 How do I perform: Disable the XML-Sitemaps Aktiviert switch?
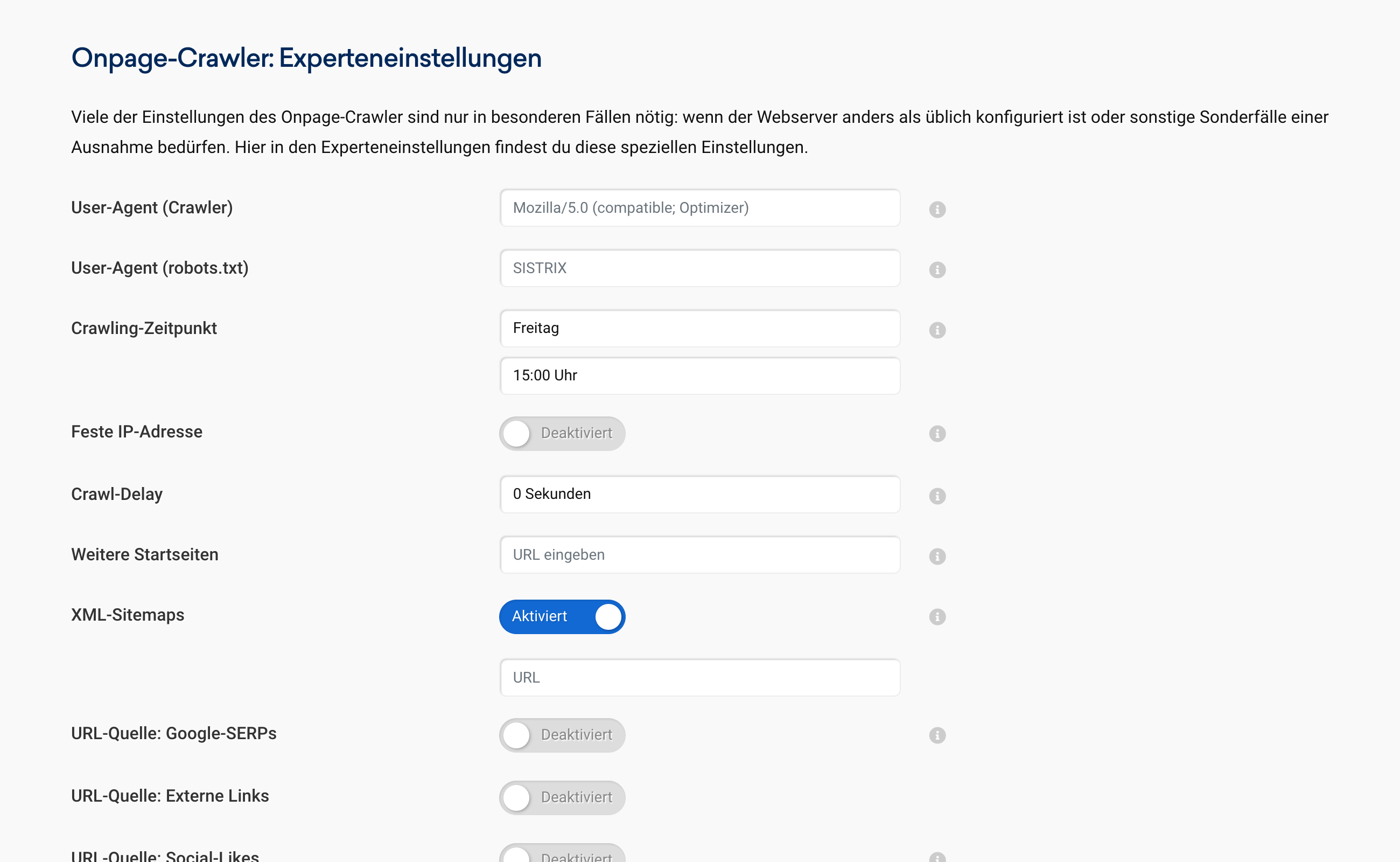562,617
